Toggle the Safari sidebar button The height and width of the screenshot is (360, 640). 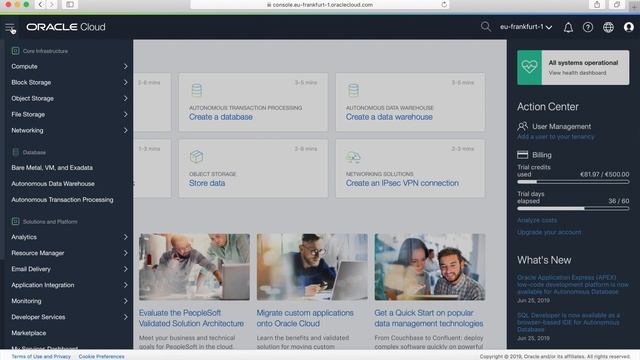(x=70, y=4)
